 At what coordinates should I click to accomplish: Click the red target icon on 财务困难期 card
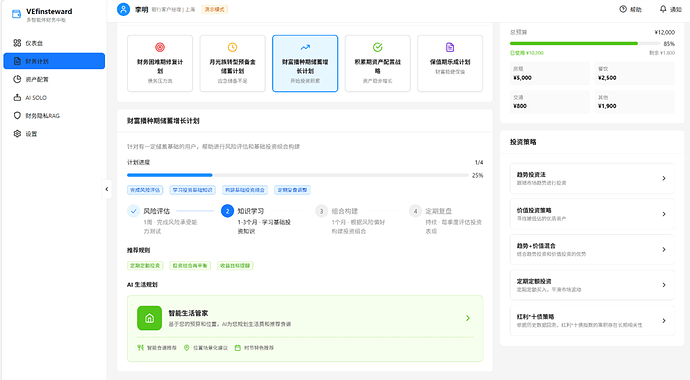160,47
